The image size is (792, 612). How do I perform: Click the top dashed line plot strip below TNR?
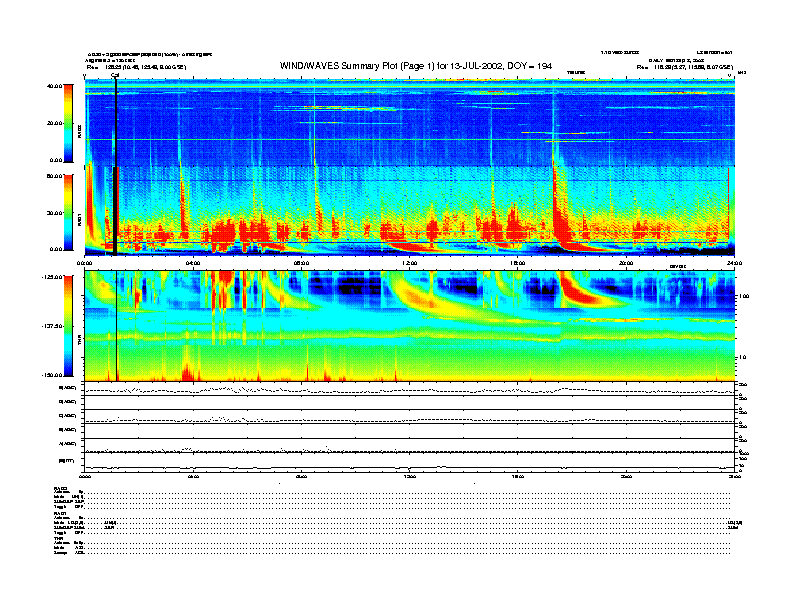410,389
